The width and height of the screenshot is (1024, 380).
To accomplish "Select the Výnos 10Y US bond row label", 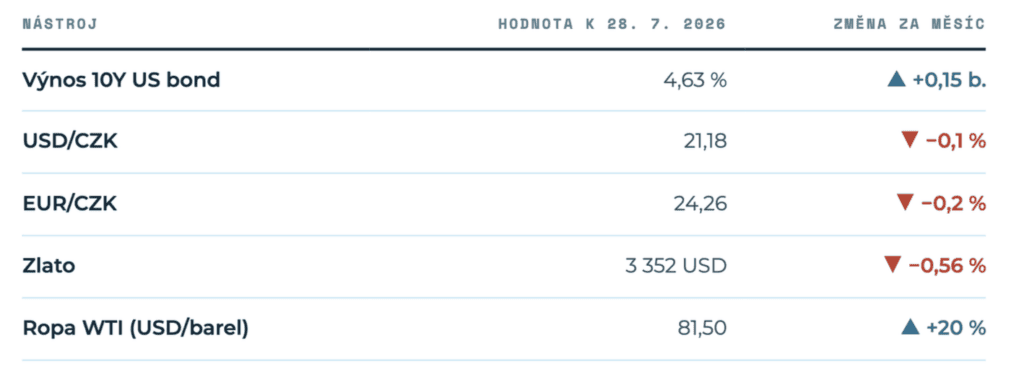I will (121, 80).
